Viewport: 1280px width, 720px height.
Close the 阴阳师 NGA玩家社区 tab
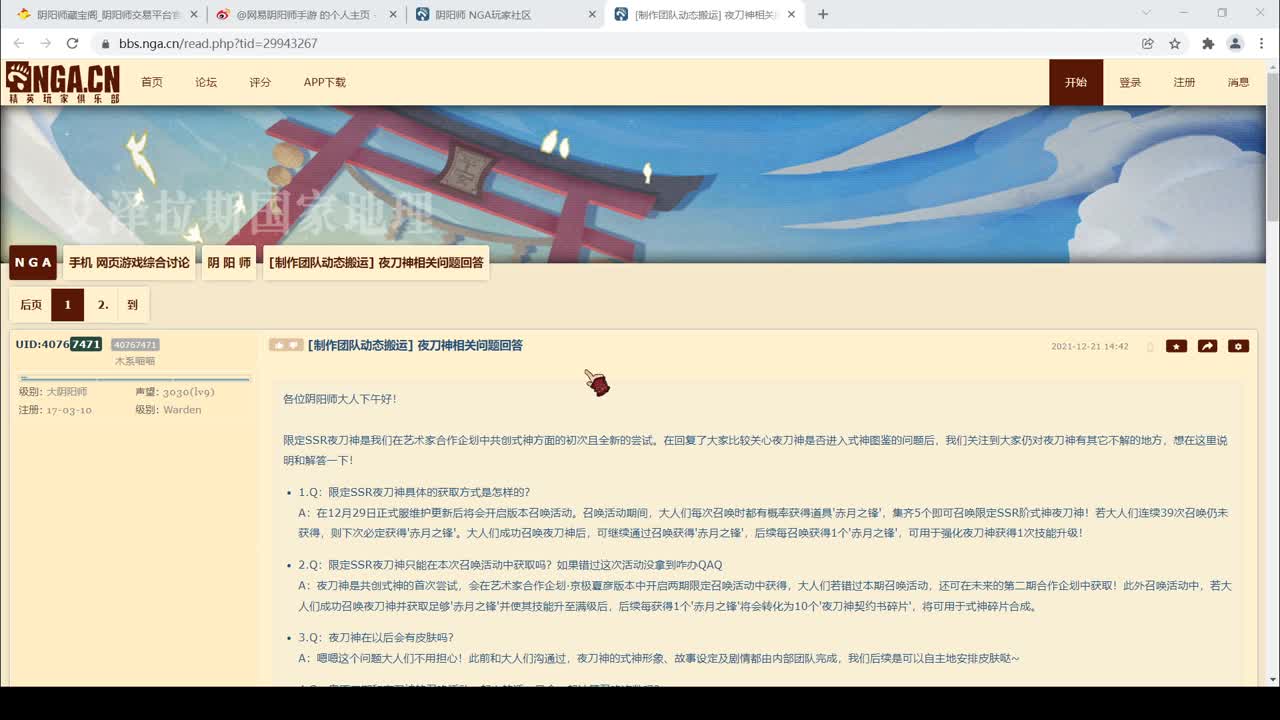592,15
